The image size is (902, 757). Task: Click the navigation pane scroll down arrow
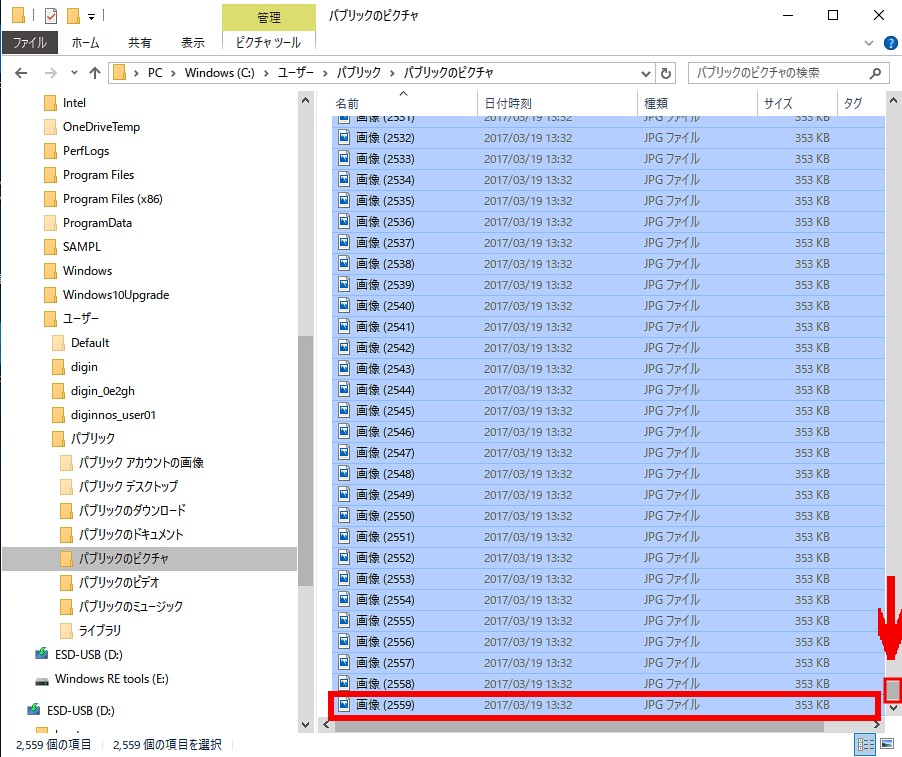[305, 725]
